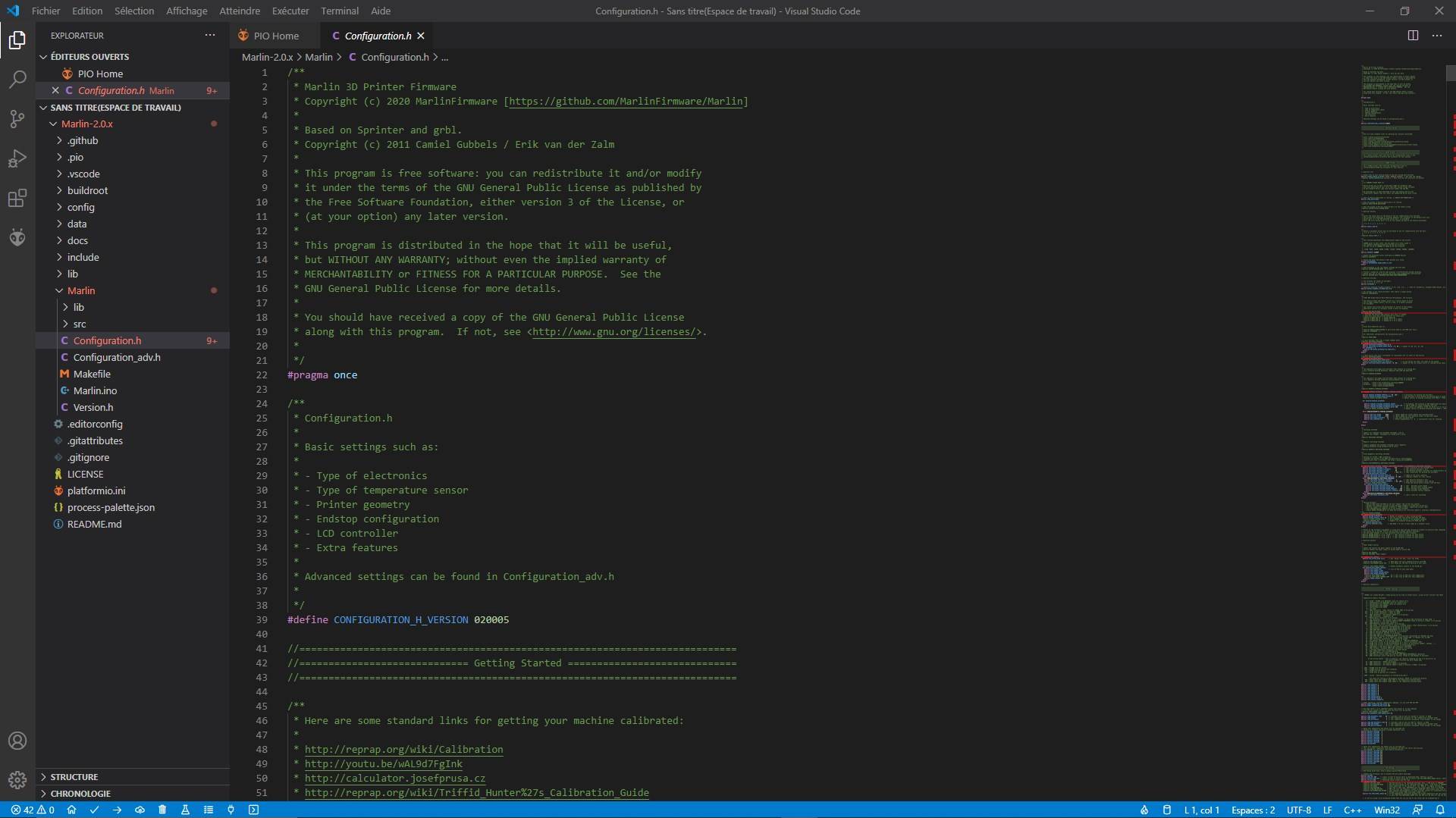
Task: Open the Exécuter menu
Action: [290, 11]
